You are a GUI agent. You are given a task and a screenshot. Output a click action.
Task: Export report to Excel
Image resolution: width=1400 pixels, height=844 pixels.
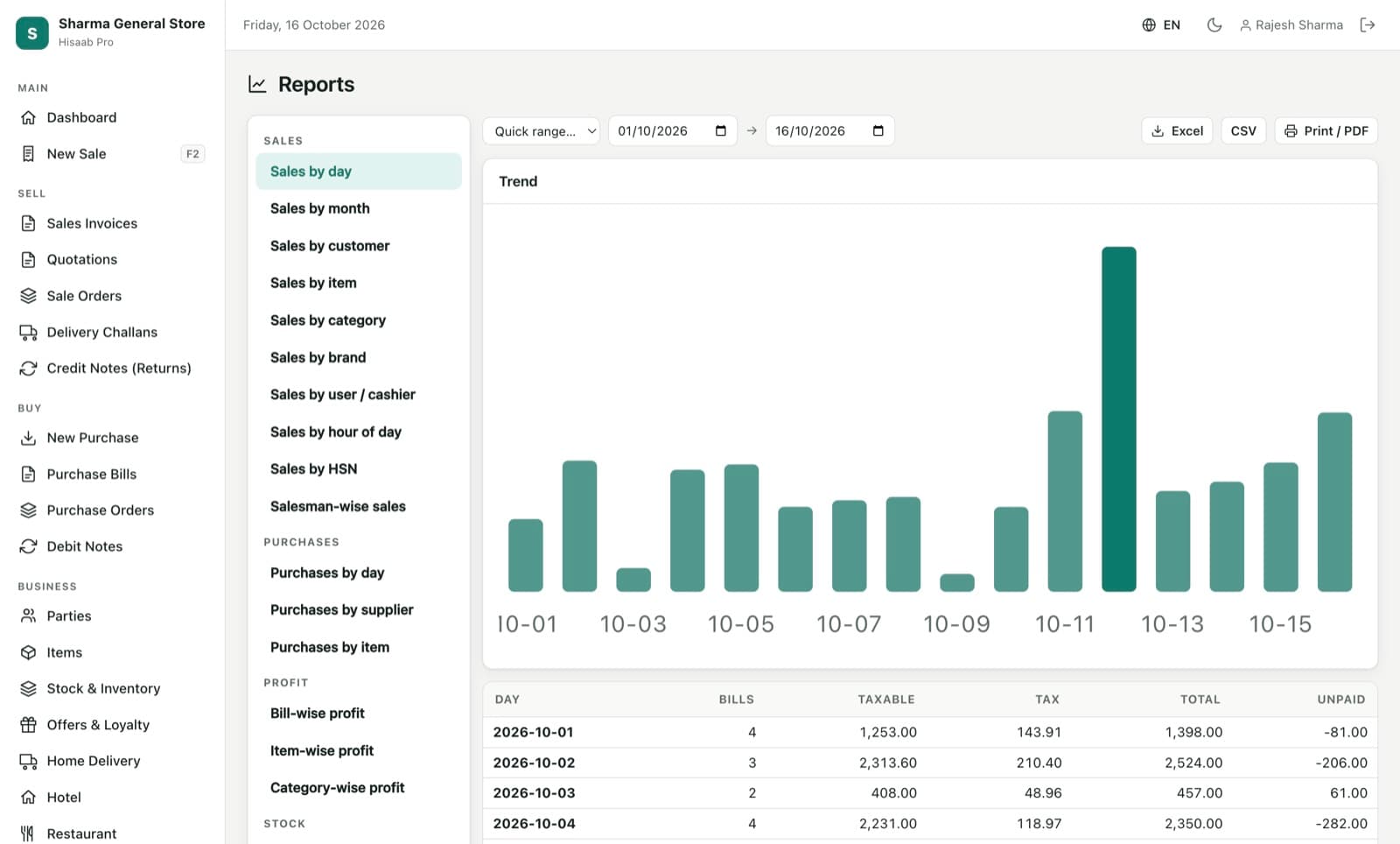click(x=1177, y=130)
